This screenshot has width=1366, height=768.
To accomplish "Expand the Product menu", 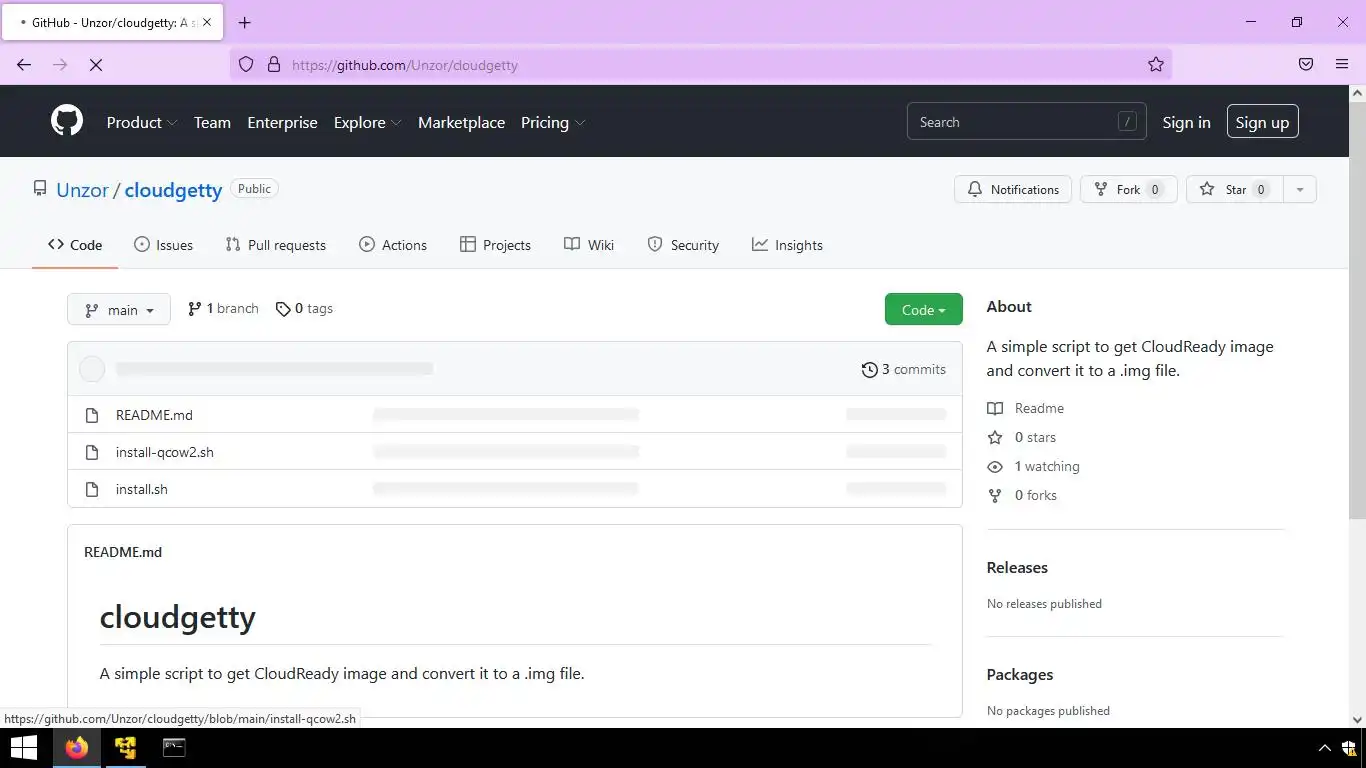I will point(142,122).
